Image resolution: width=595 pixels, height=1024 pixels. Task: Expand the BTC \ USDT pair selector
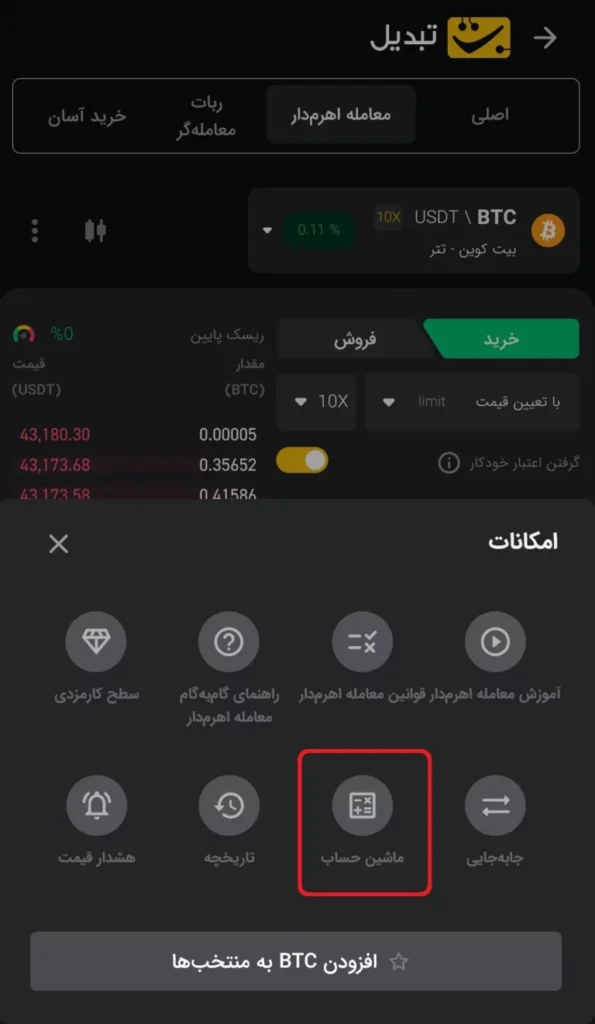coord(414,231)
